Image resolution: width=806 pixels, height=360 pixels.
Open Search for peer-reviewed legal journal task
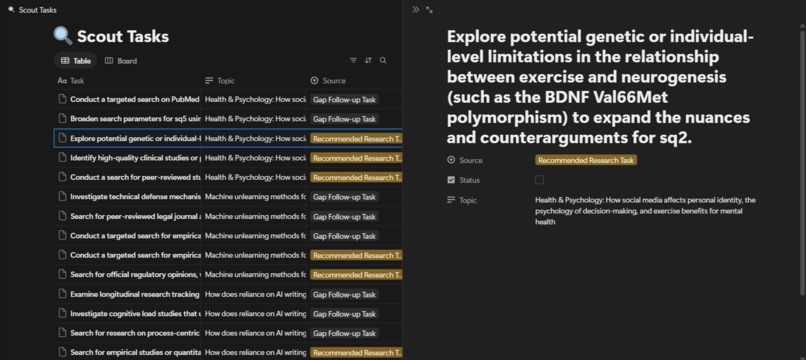click(x=135, y=216)
